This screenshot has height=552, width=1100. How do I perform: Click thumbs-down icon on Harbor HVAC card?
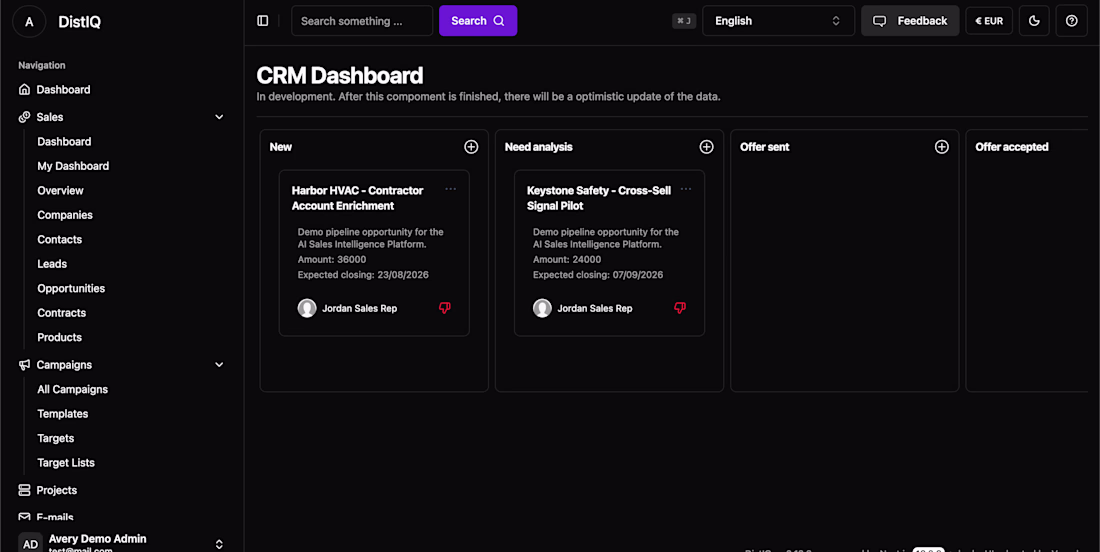[445, 308]
